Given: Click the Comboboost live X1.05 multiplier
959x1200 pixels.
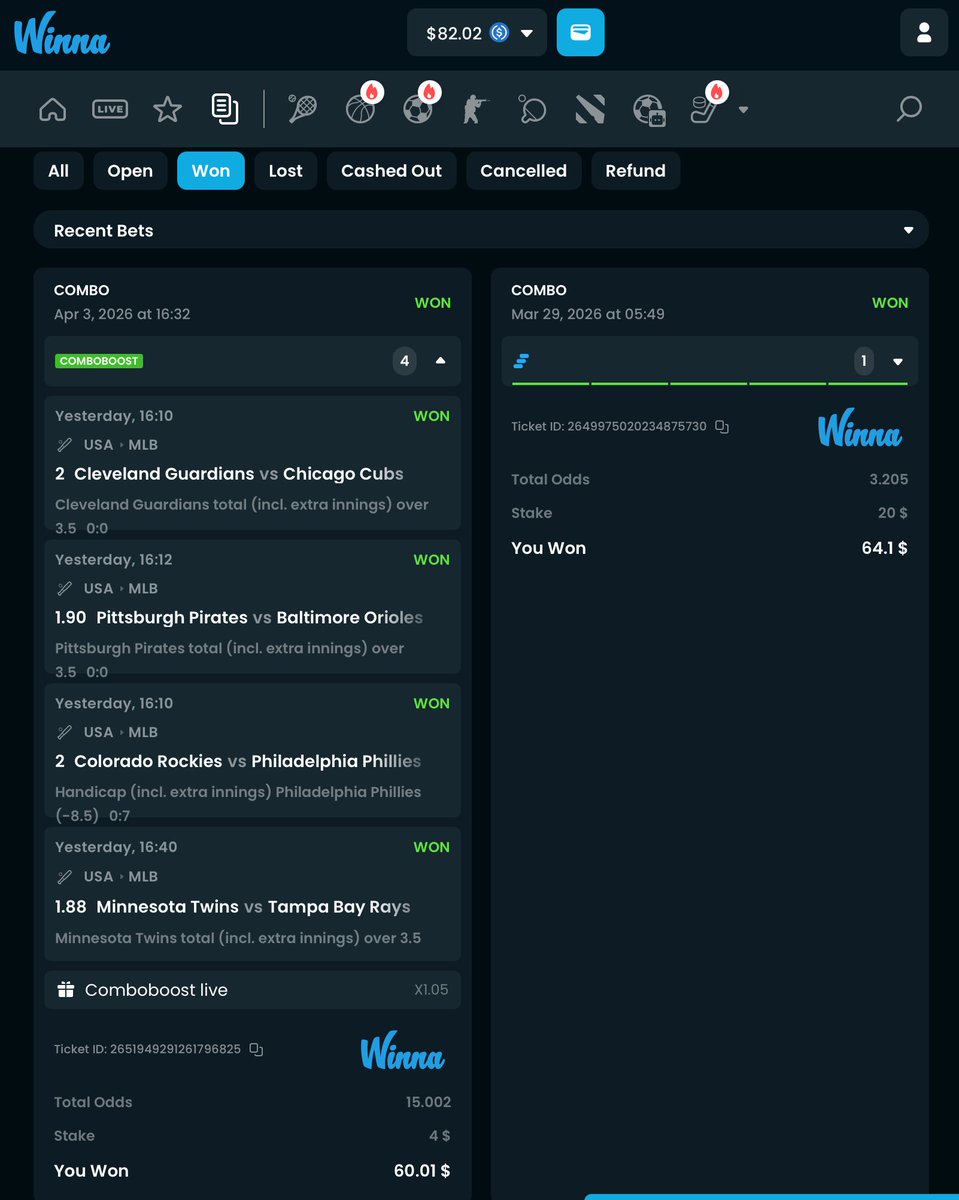Looking at the screenshot, I should (431, 990).
